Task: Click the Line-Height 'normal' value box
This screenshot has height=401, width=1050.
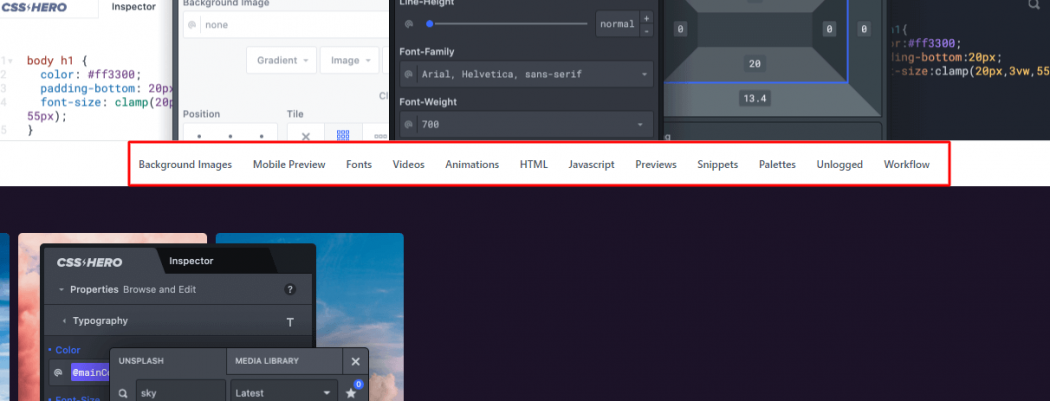Action: (x=617, y=24)
